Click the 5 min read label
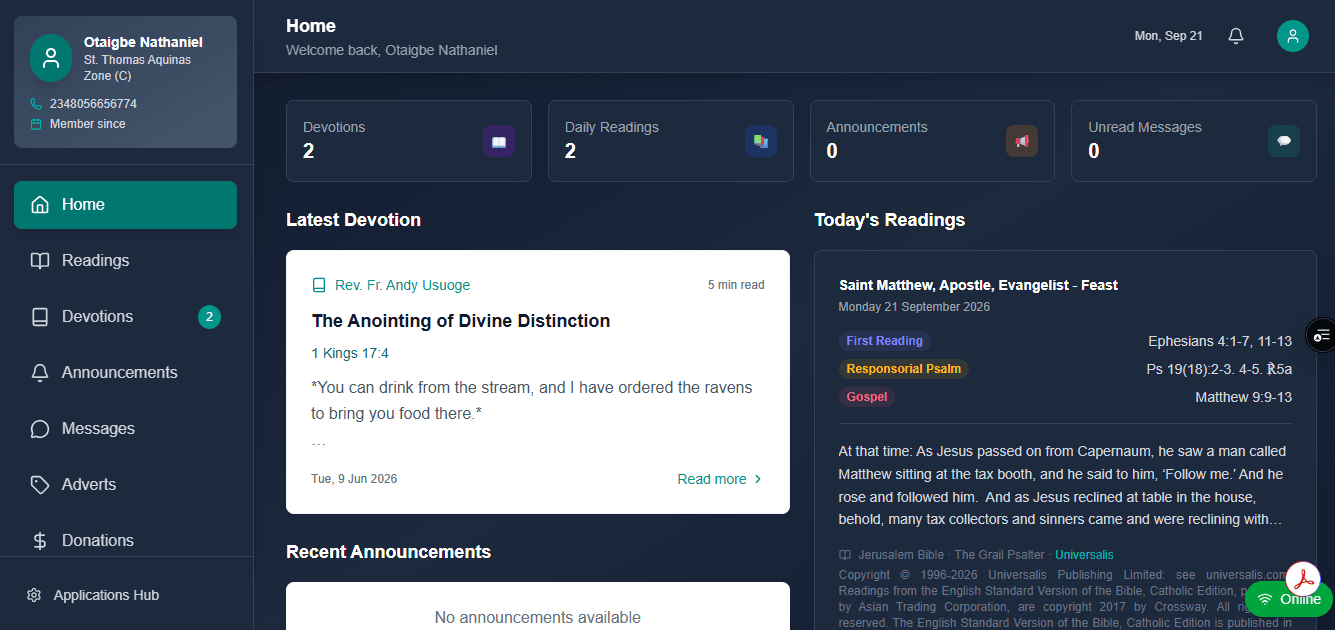1335x630 pixels. [x=736, y=285]
